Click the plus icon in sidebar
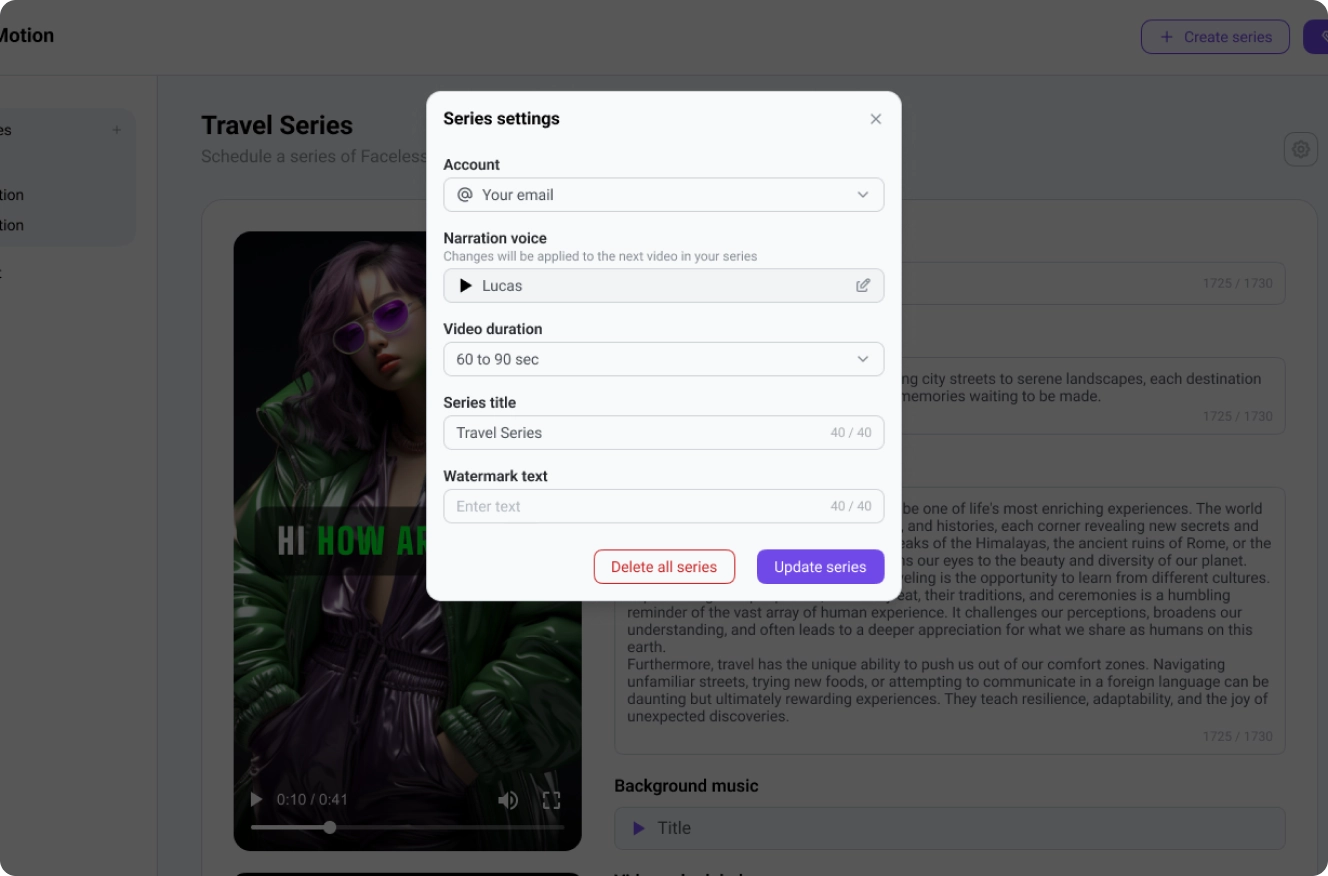Viewport: 1328px width, 876px height. point(117,130)
